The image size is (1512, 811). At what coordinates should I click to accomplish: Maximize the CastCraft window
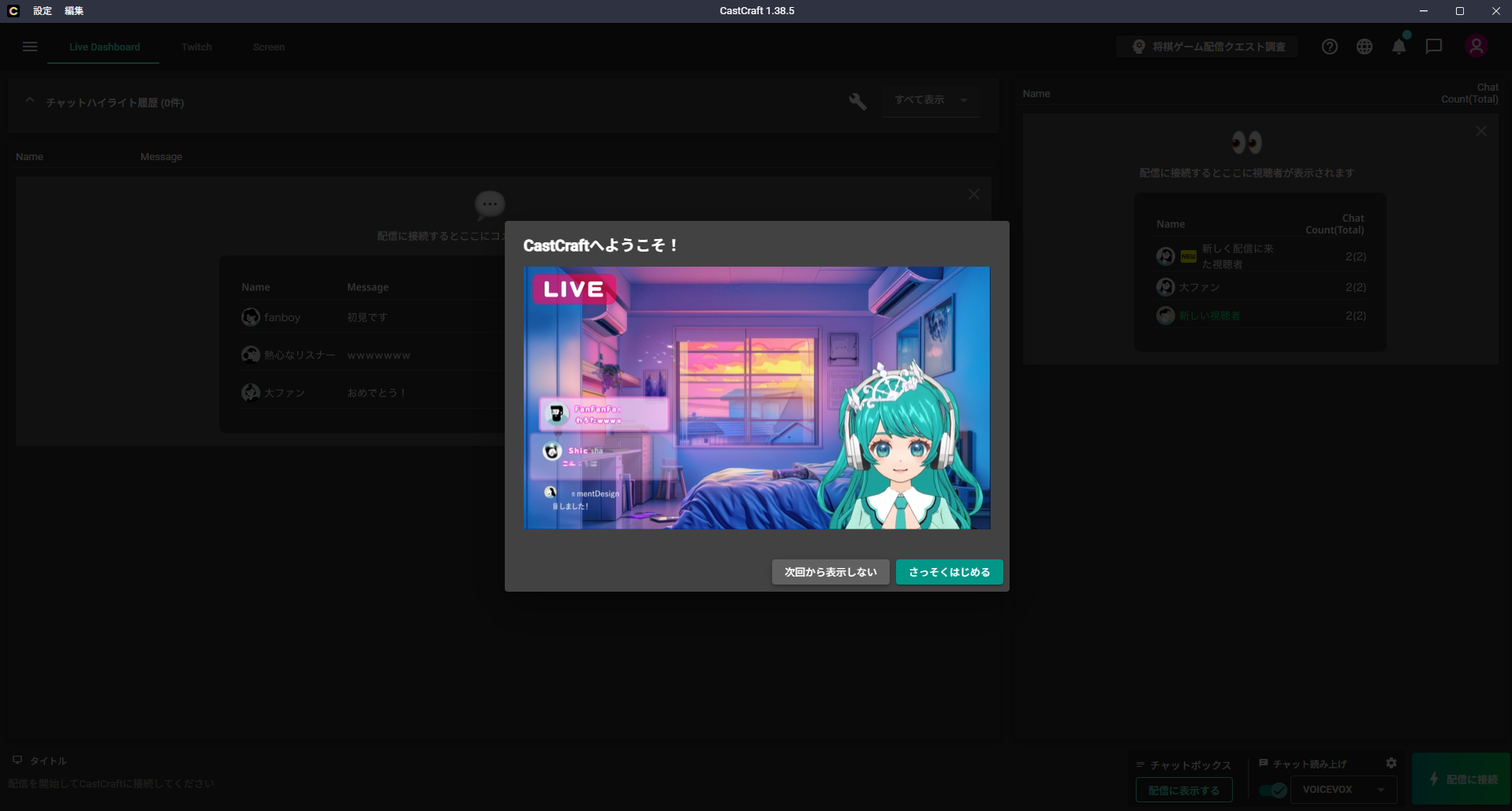(1460, 11)
